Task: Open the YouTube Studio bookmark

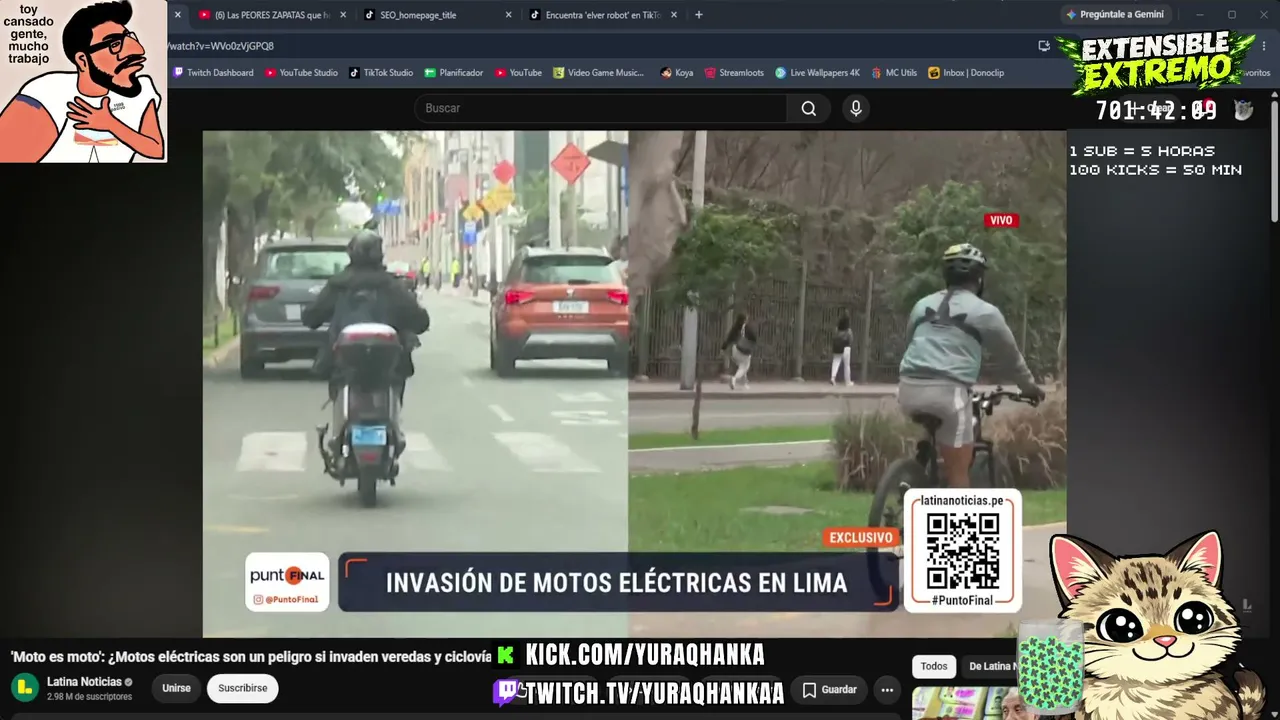Action: (x=301, y=73)
